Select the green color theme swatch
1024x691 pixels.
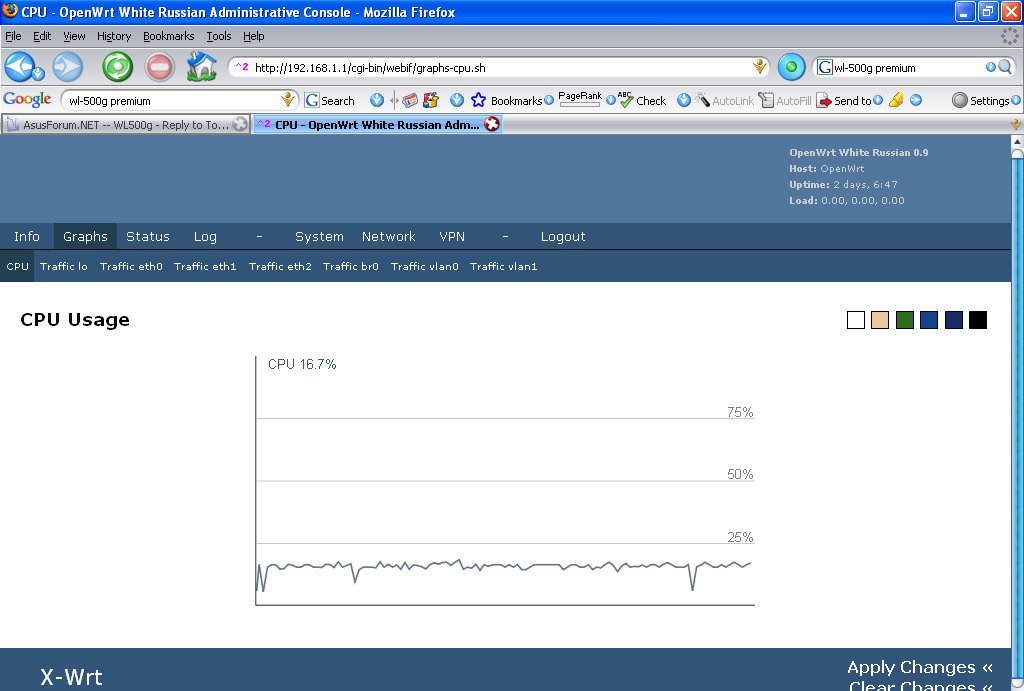click(905, 320)
